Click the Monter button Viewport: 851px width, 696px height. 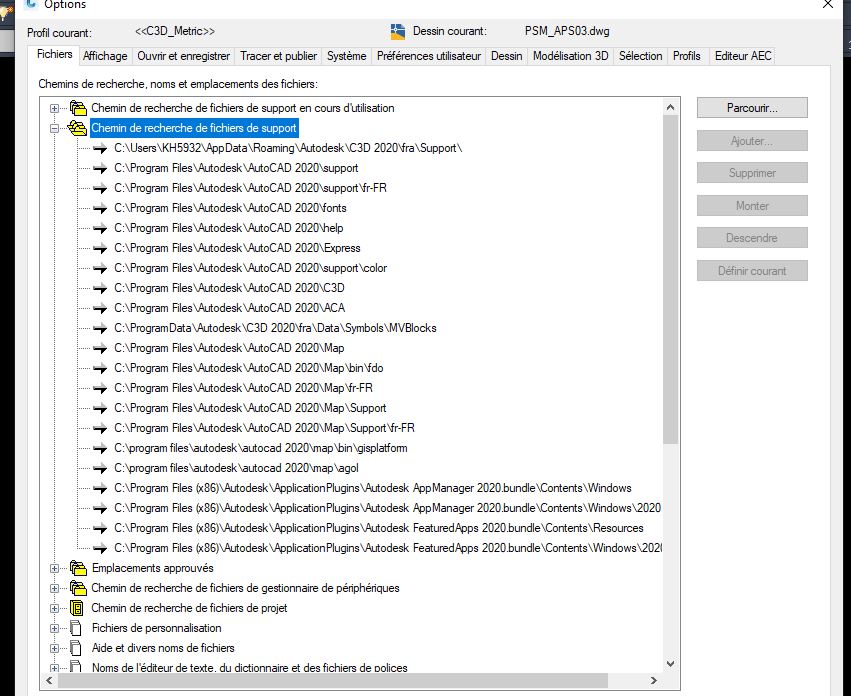[752, 206]
